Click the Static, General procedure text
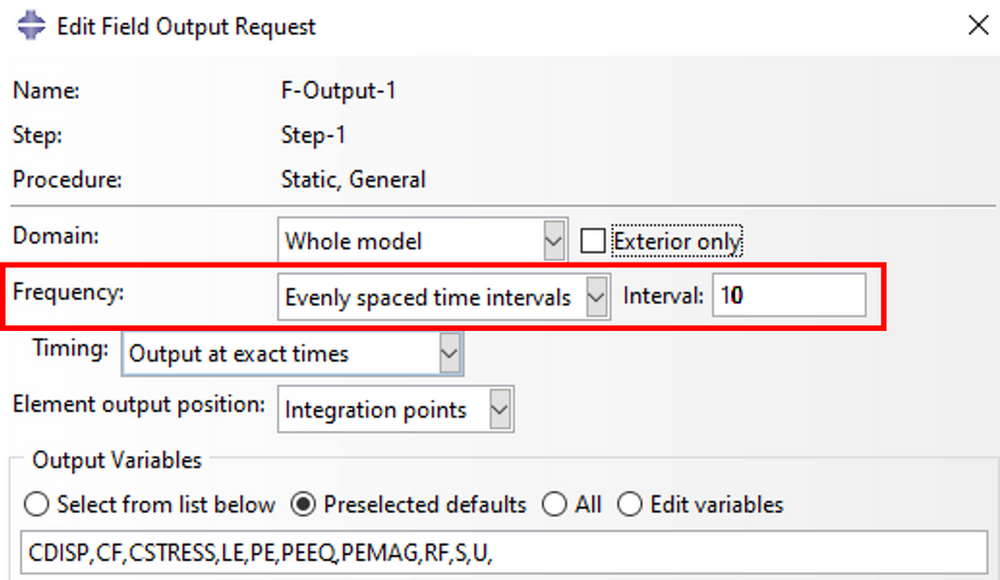 (x=353, y=180)
